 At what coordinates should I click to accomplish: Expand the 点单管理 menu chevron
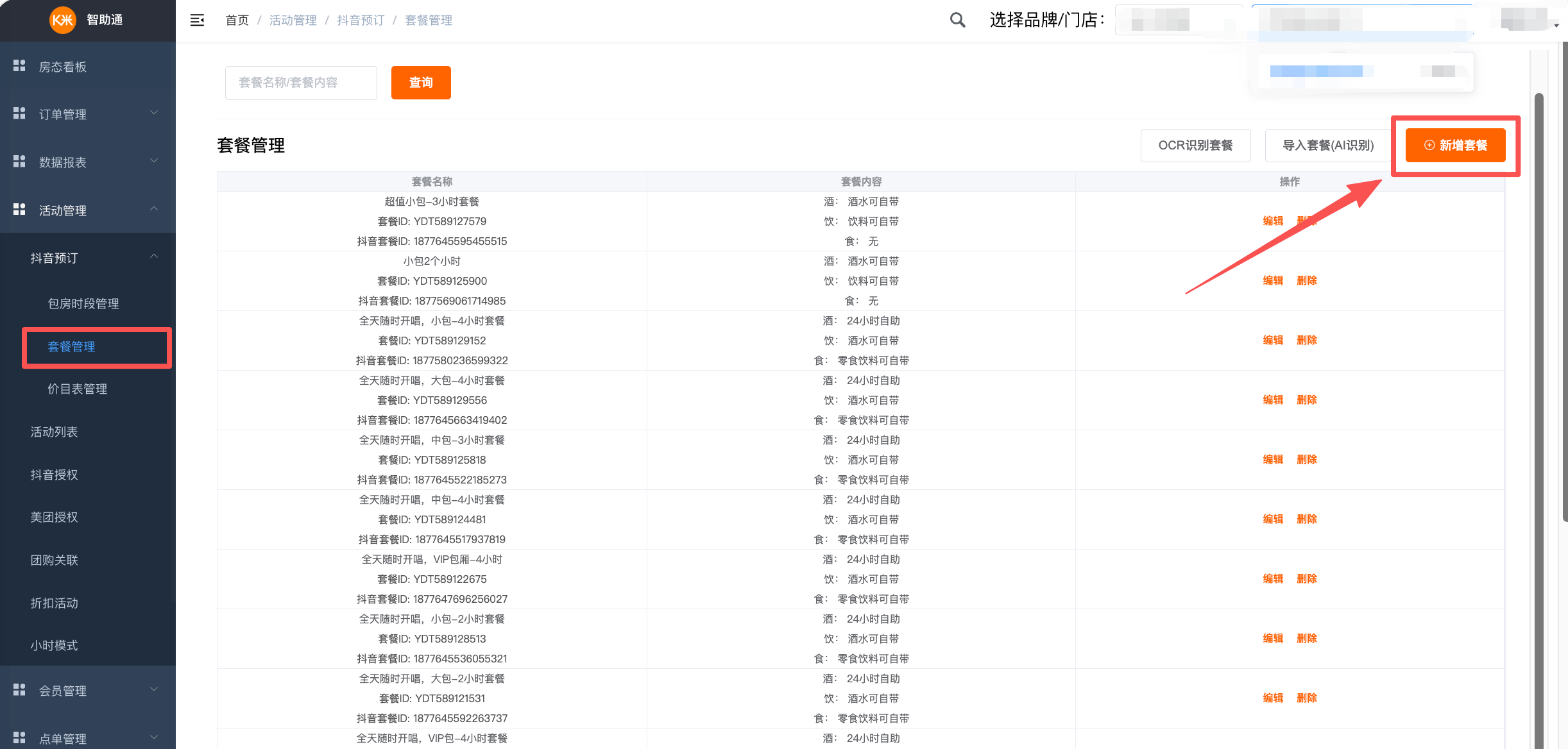click(154, 737)
